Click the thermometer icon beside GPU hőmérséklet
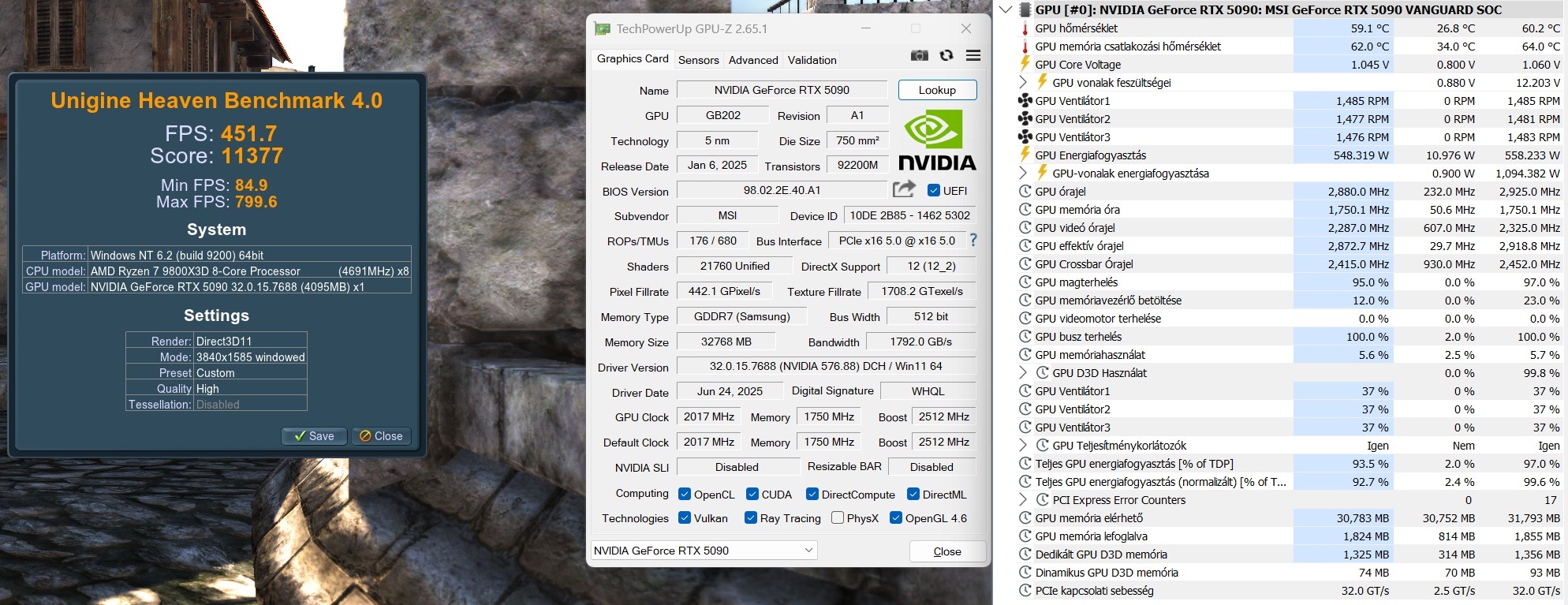Screen dimensions: 1568x605 click(x=1025, y=28)
